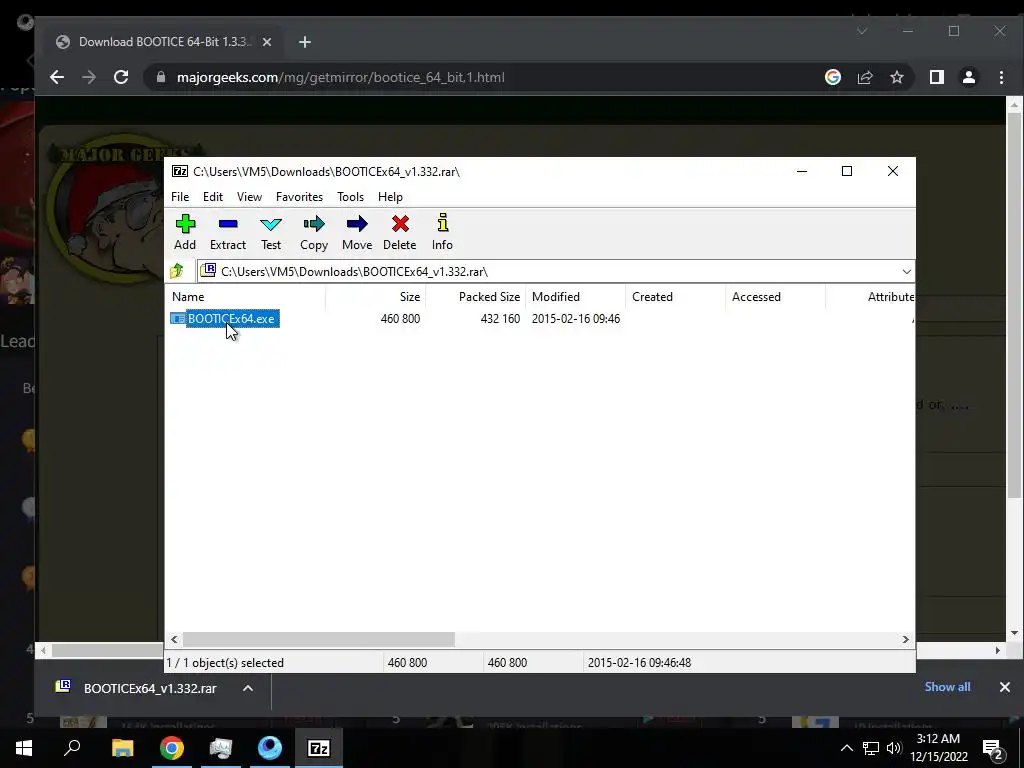Screen dimensions: 1024x768
Task: Click the 7-Zip taskbar icon
Action: (318, 748)
